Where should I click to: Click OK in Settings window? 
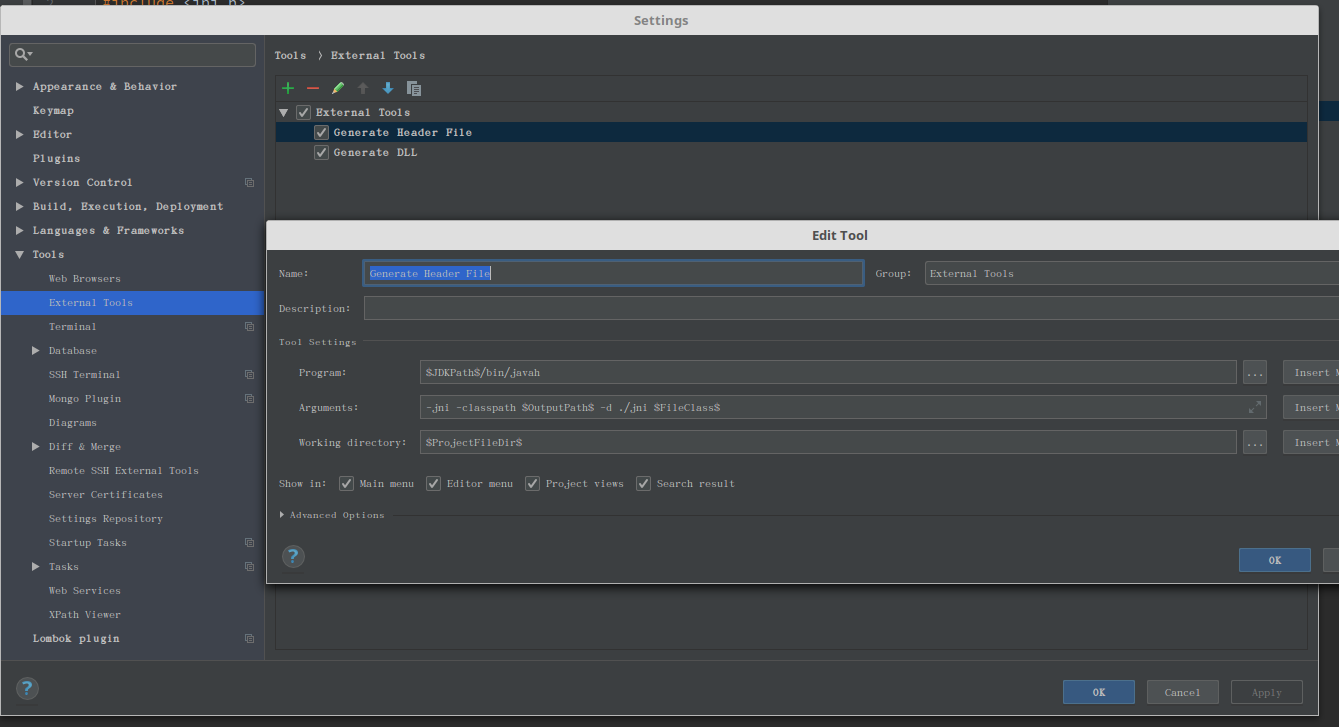tap(1099, 692)
